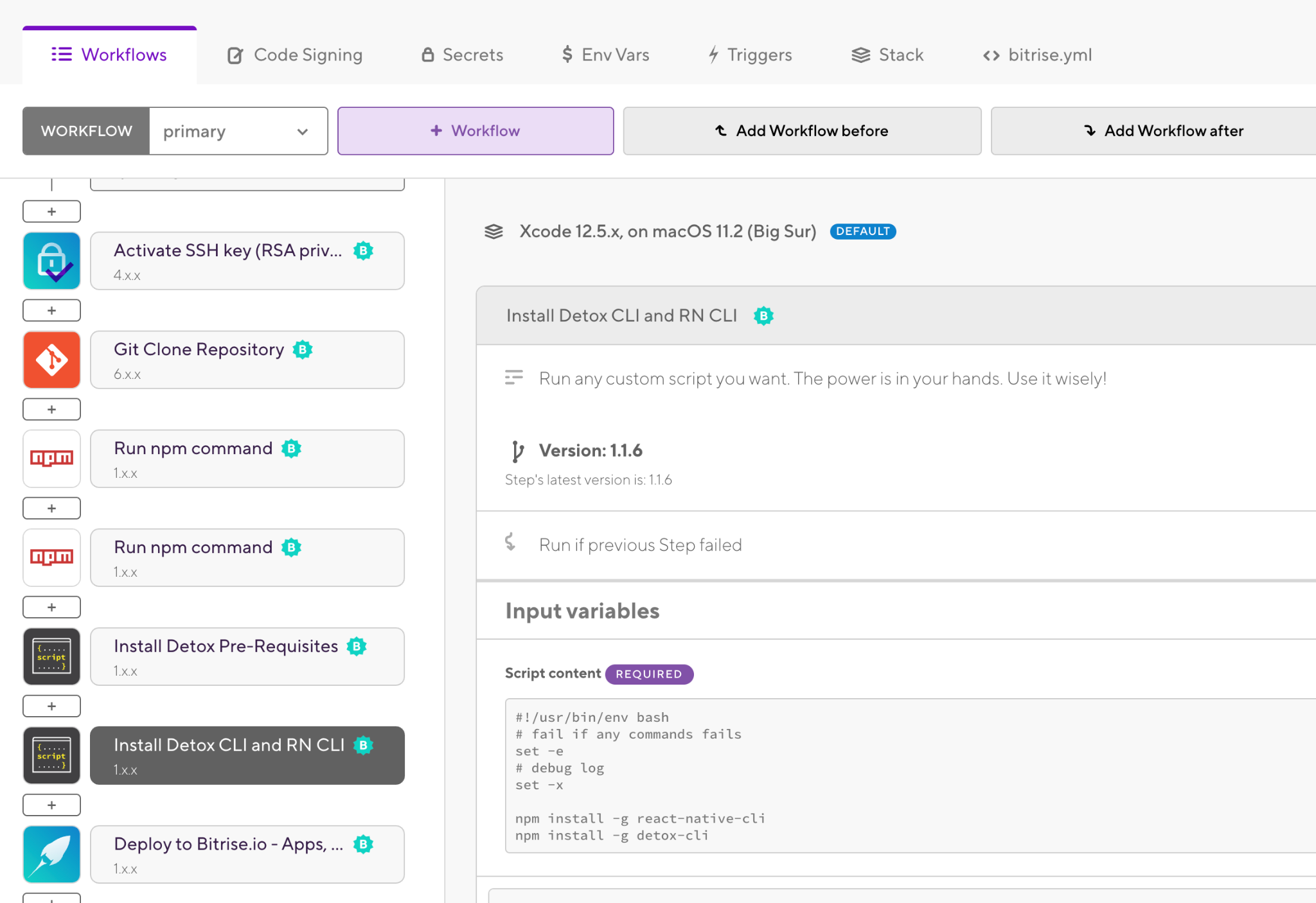Add step between SSH key and Git Clone
1316x903 pixels.
[52, 310]
